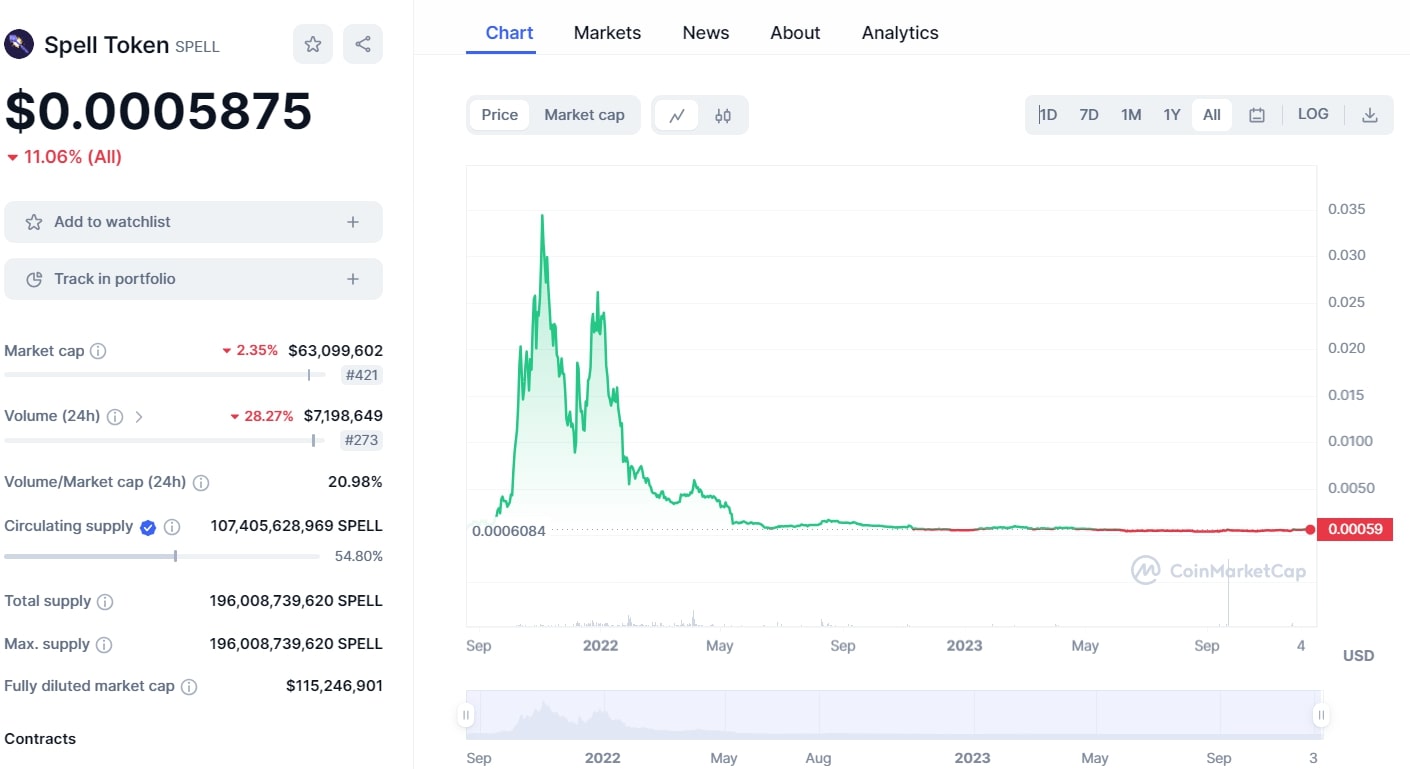The height and width of the screenshot is (769, 1410).
Task: Click the right range slider handle
Action: (x=1321, y=715)
